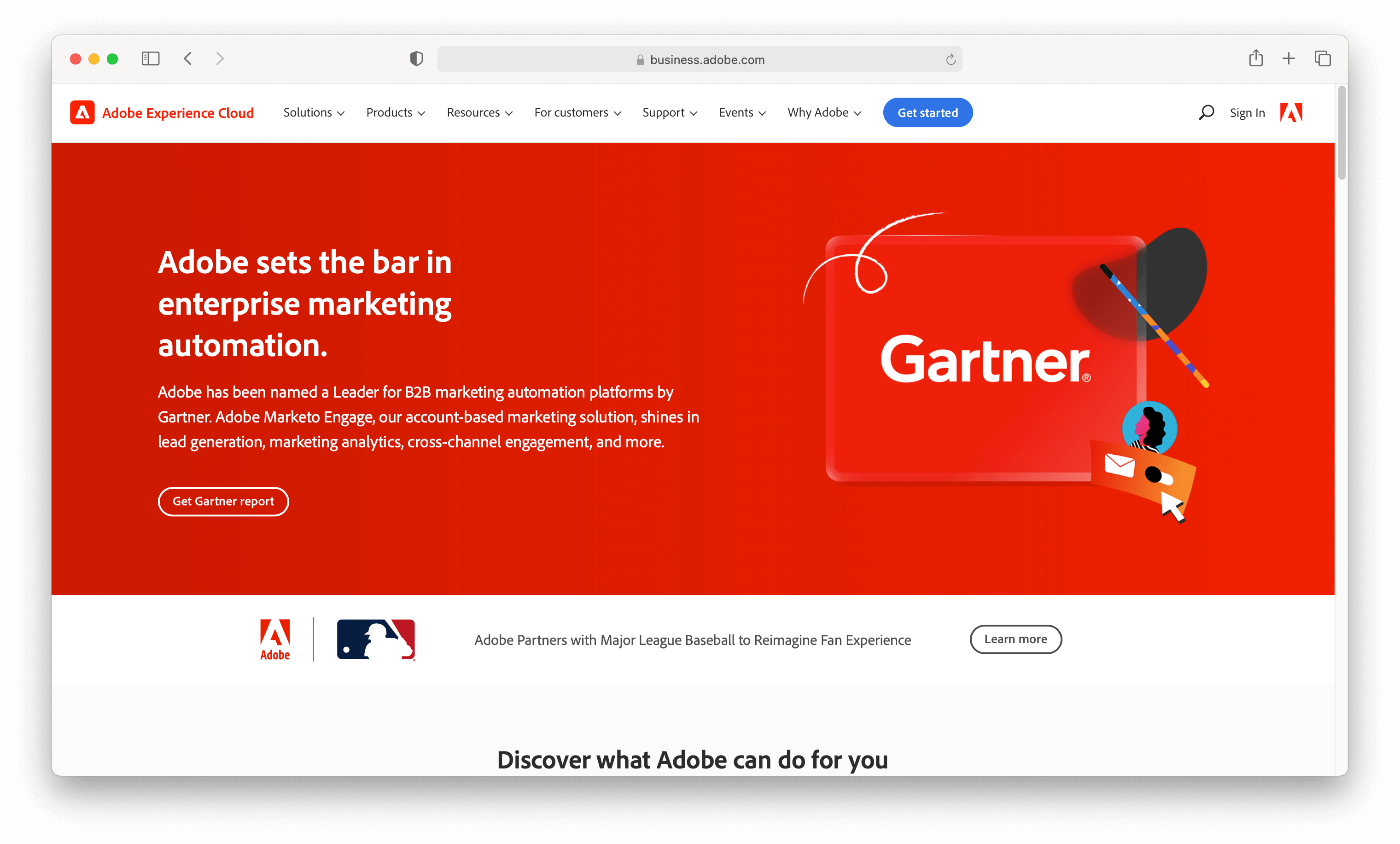Expand the Why Adobe dropdown

(x=823, y=112)
